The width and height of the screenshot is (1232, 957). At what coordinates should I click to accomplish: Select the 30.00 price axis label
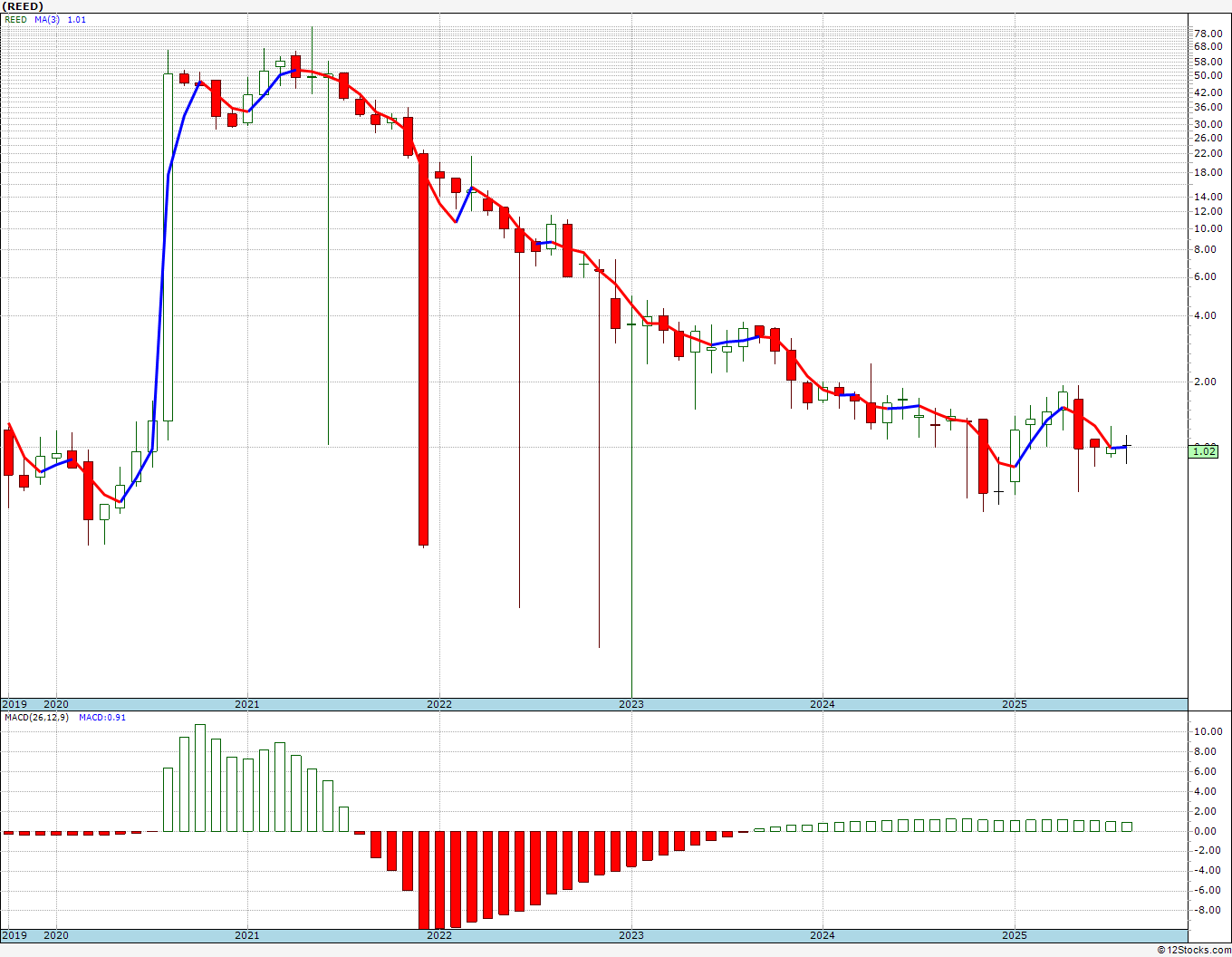pos(1208,124)
